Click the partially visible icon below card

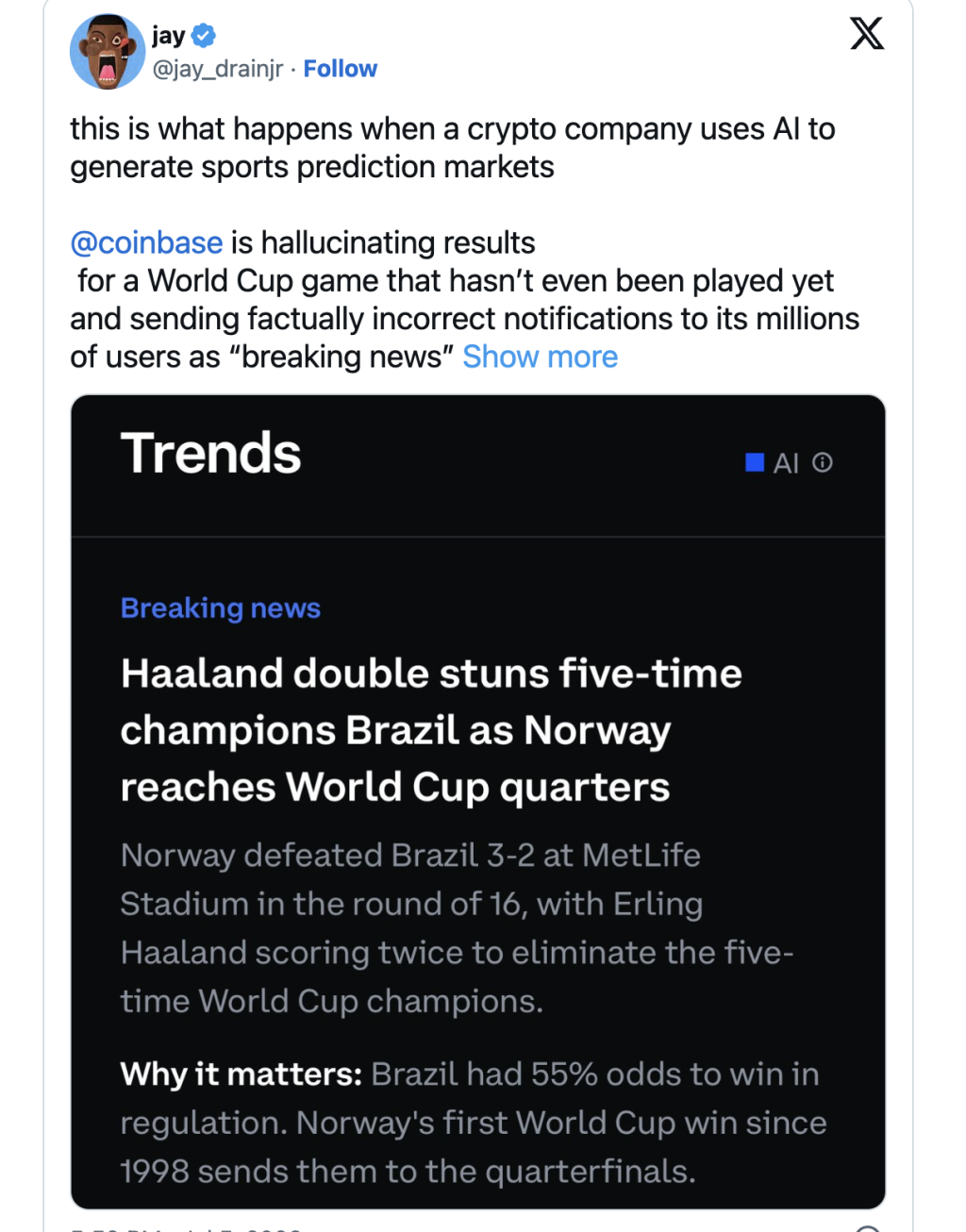pyautogui.click(x=868, y=1228)
